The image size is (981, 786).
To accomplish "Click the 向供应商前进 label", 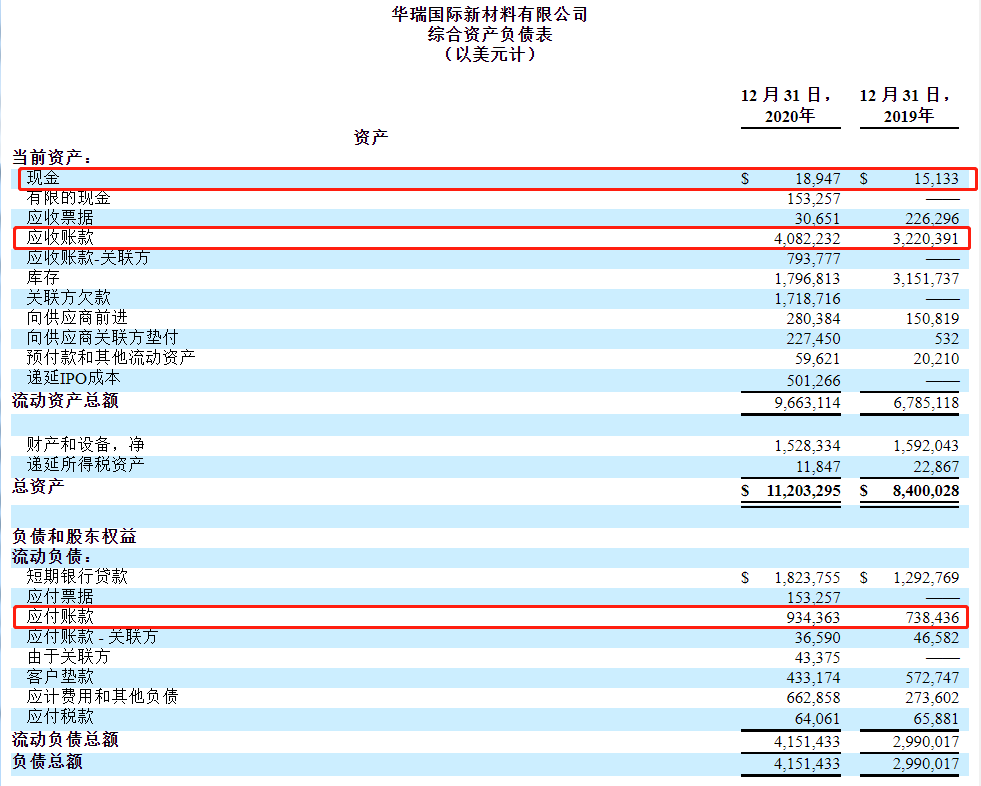I will tap(77, 317).
